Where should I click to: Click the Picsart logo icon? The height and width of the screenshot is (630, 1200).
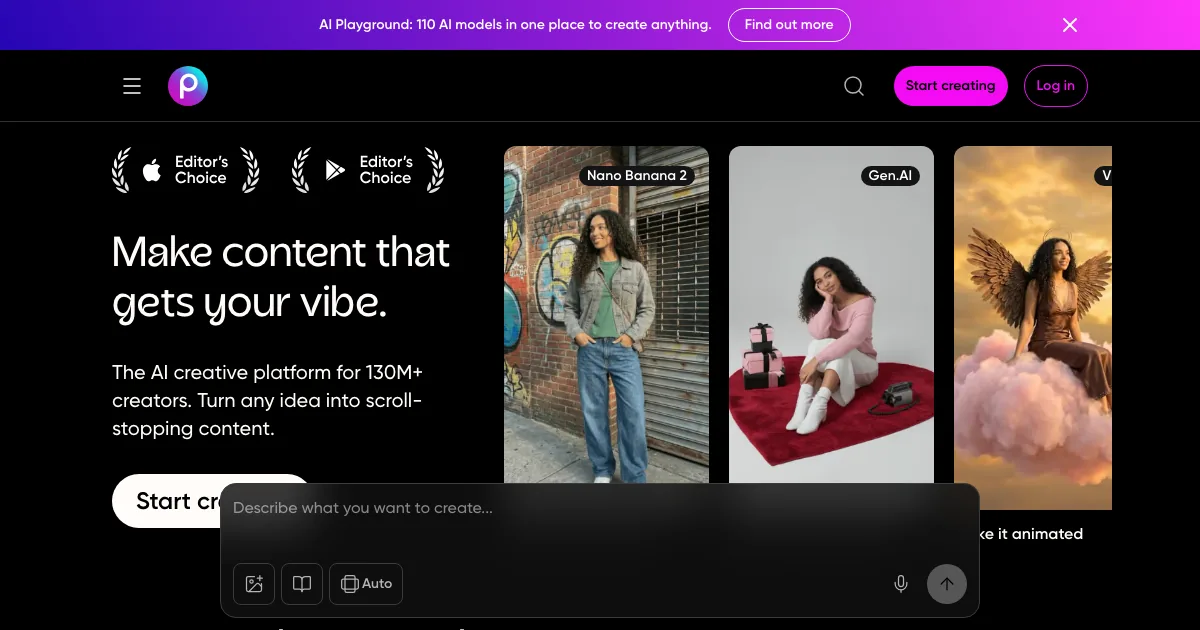(x=188, y=86)
